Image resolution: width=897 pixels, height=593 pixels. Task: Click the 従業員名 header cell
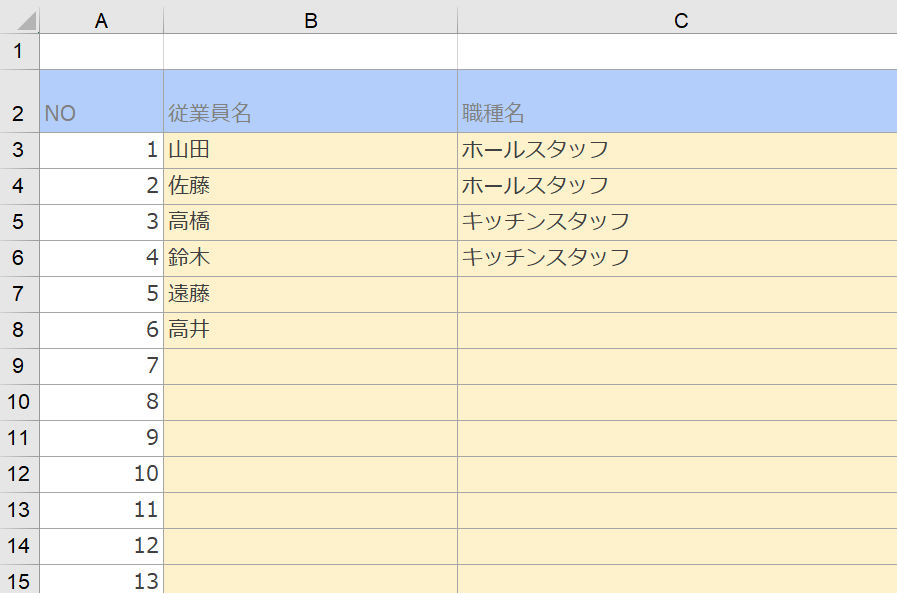(x=311, y=101)
